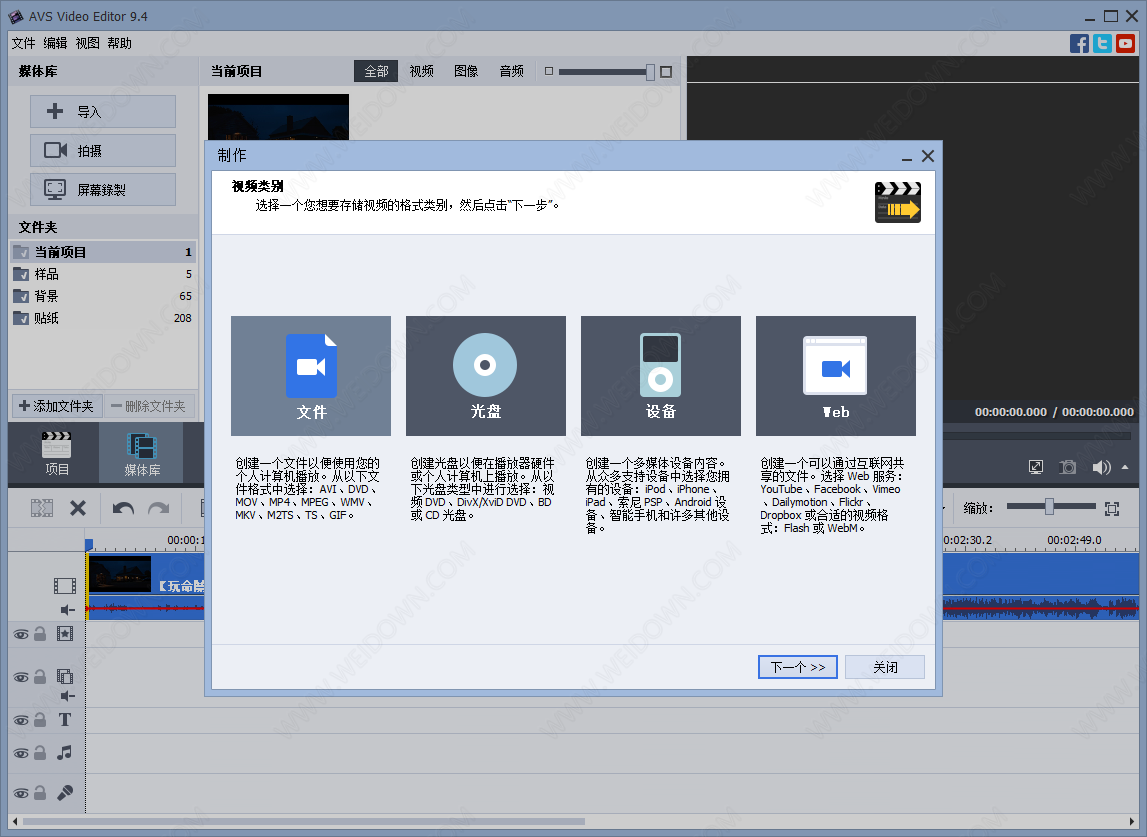Select the 背景 folder in the list

tap(47, 296)
